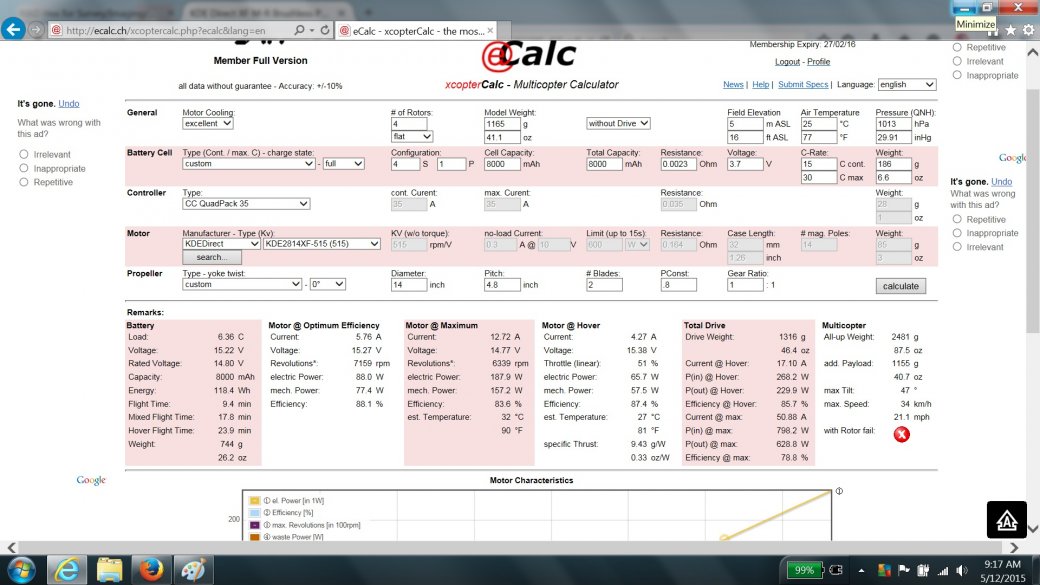Click the Help link
Screen dimensions: 1040x585
(x=761, y=84)
